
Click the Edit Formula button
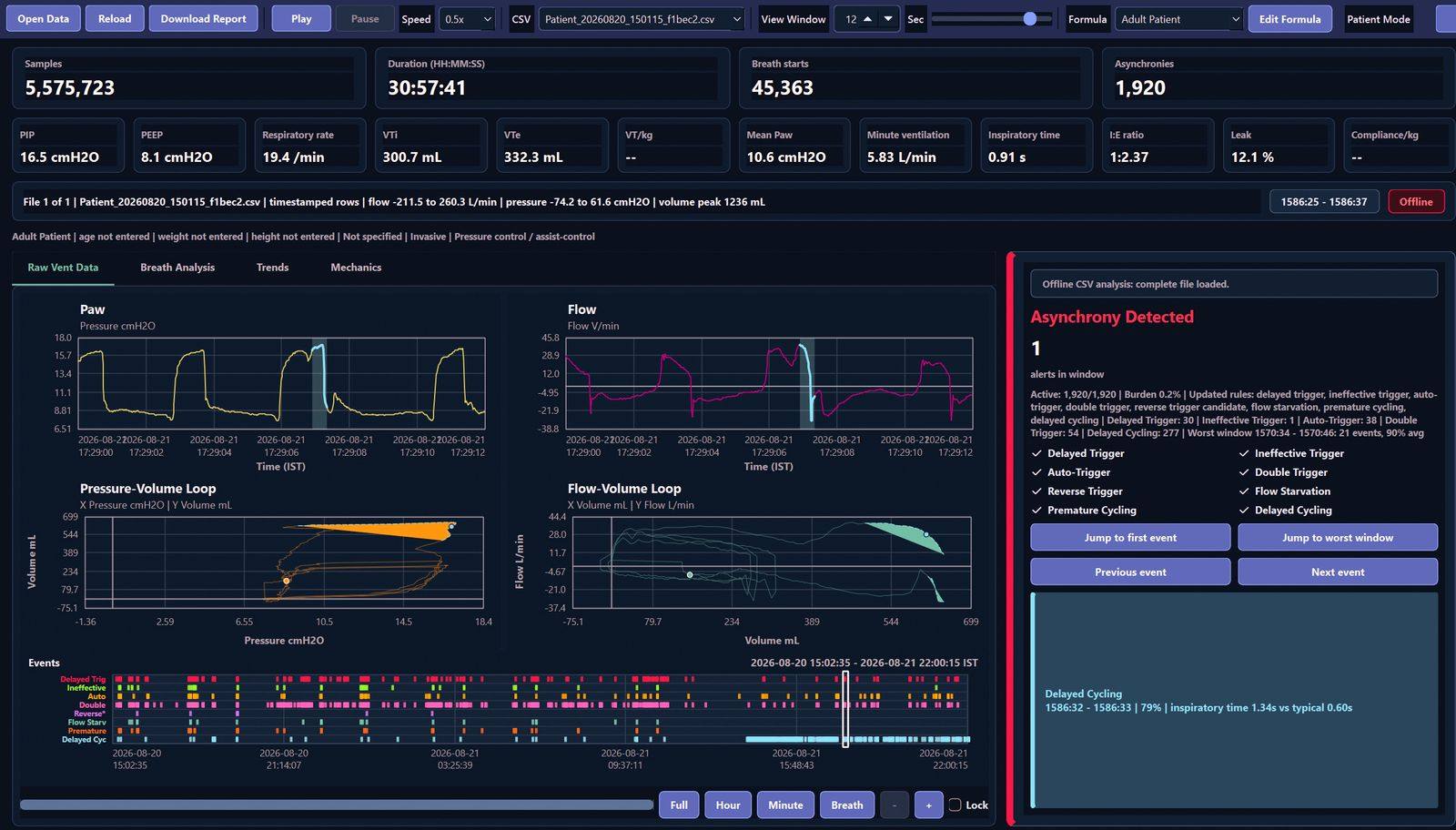(x=1289, y=19)
